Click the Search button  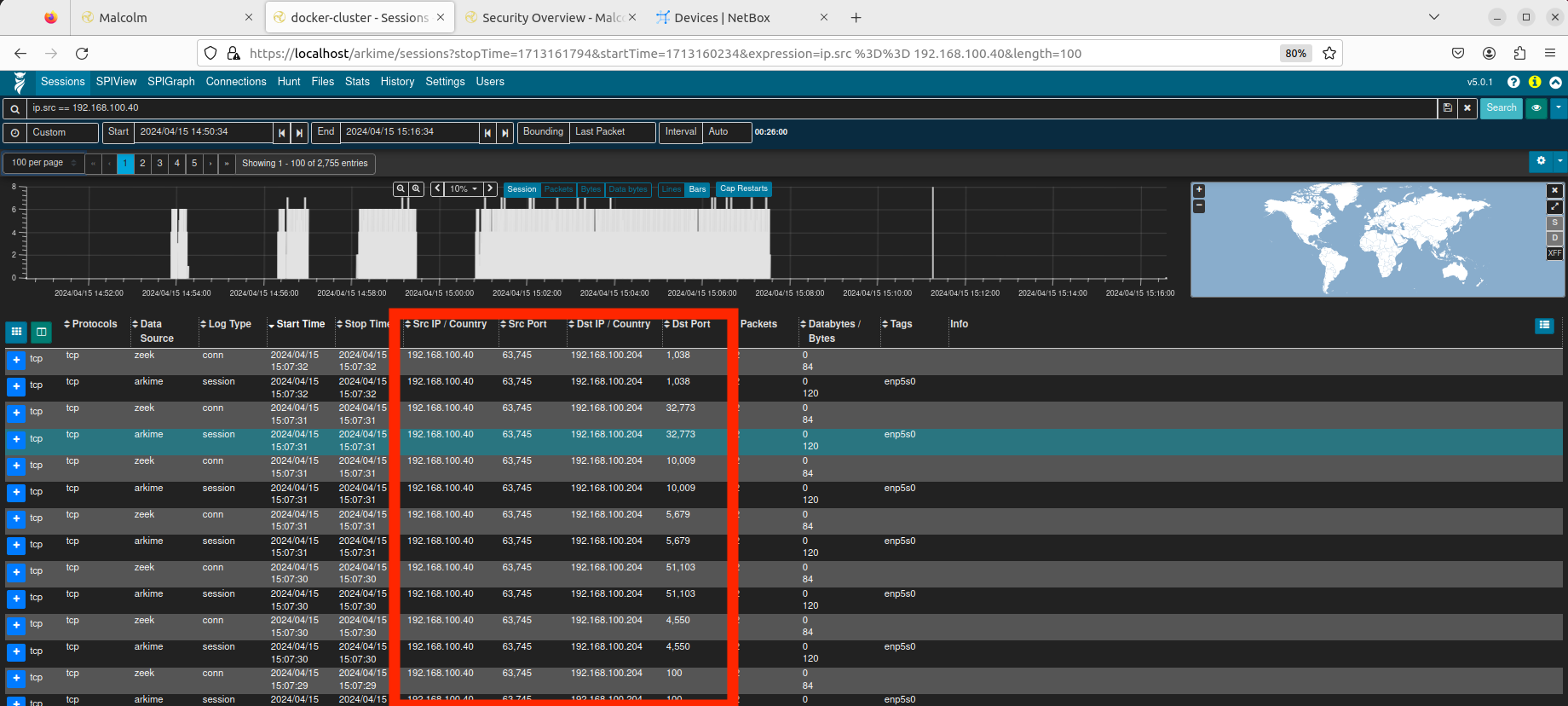pos(1501,108)
